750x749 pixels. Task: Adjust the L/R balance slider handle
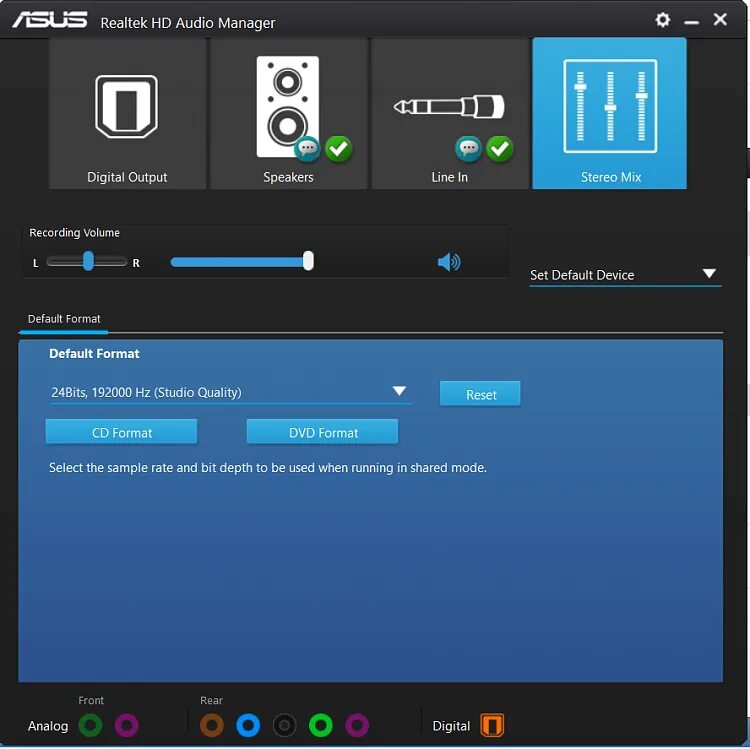point(88,261)
